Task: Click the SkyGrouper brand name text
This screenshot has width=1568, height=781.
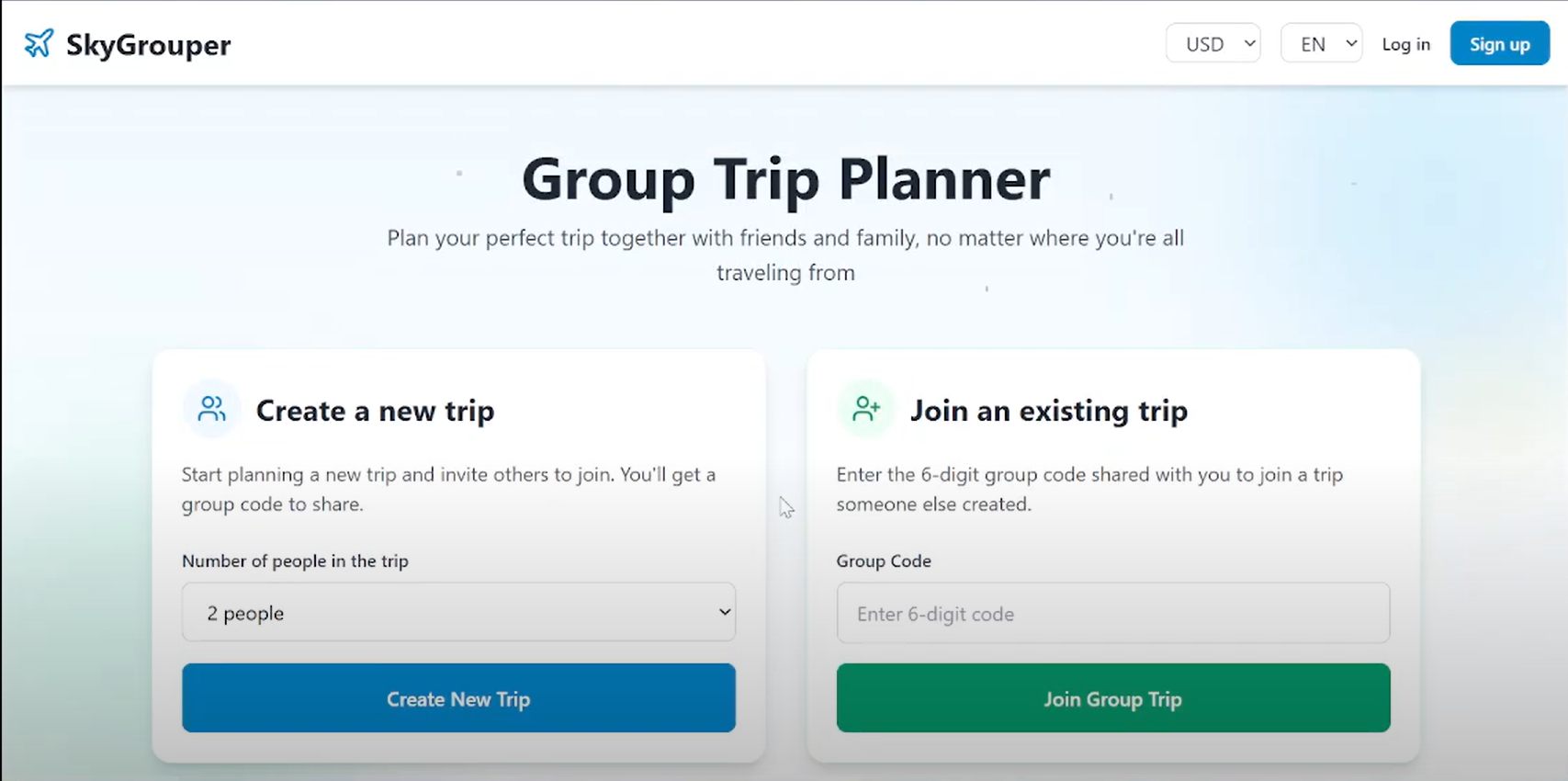Action: [x=148, y=44]
